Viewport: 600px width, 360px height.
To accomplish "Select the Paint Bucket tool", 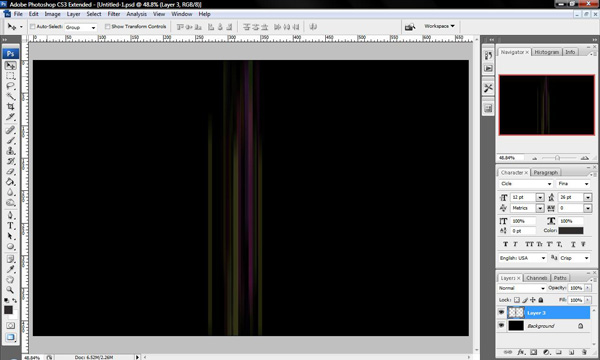I will 10,182.
